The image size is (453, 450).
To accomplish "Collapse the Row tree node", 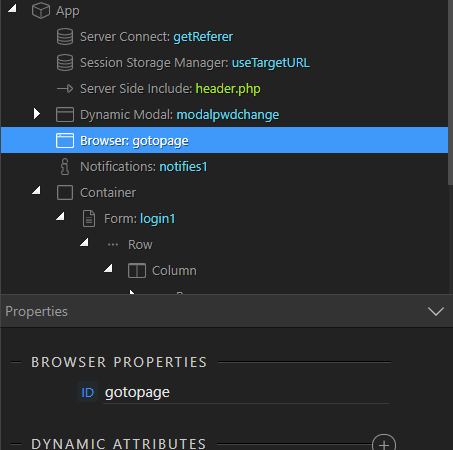I will pyautogui.click(x=84, y=242).
